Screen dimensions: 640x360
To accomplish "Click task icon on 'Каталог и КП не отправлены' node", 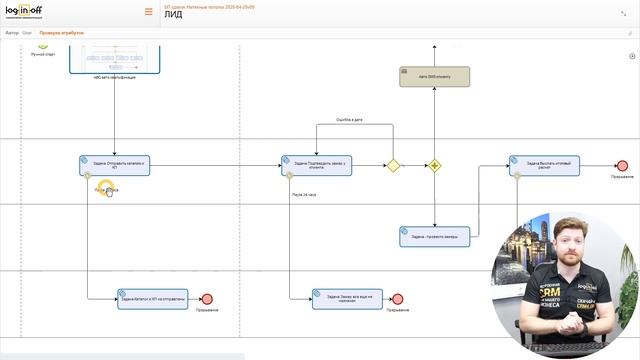I will (x=122, y=293).
